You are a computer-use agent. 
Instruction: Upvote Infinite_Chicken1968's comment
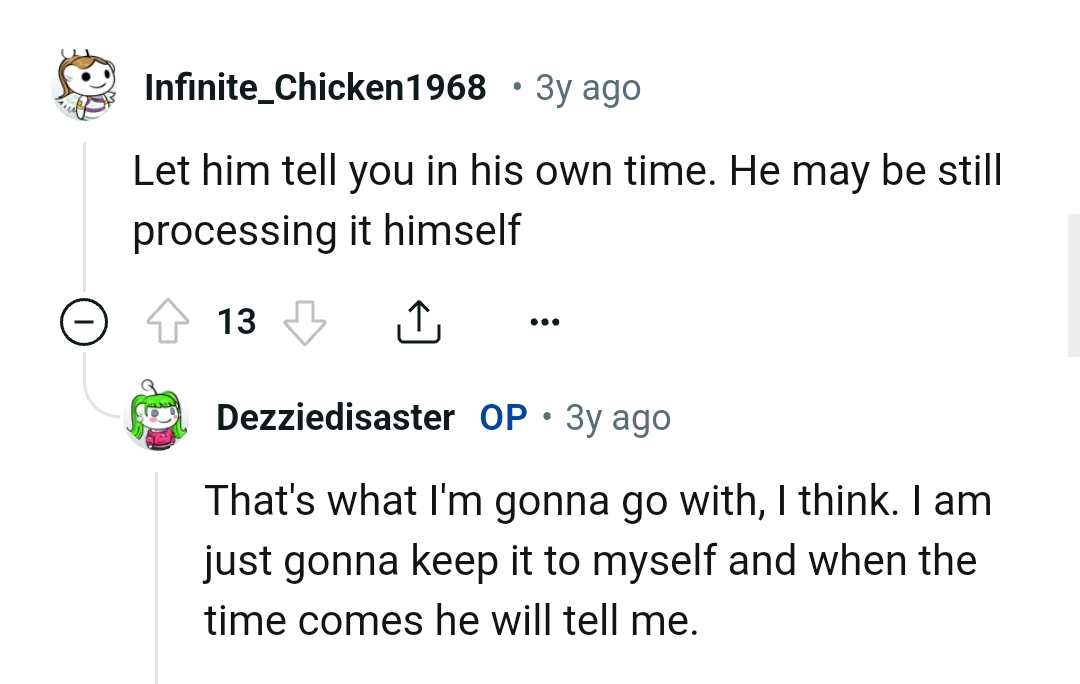point(168,320)
